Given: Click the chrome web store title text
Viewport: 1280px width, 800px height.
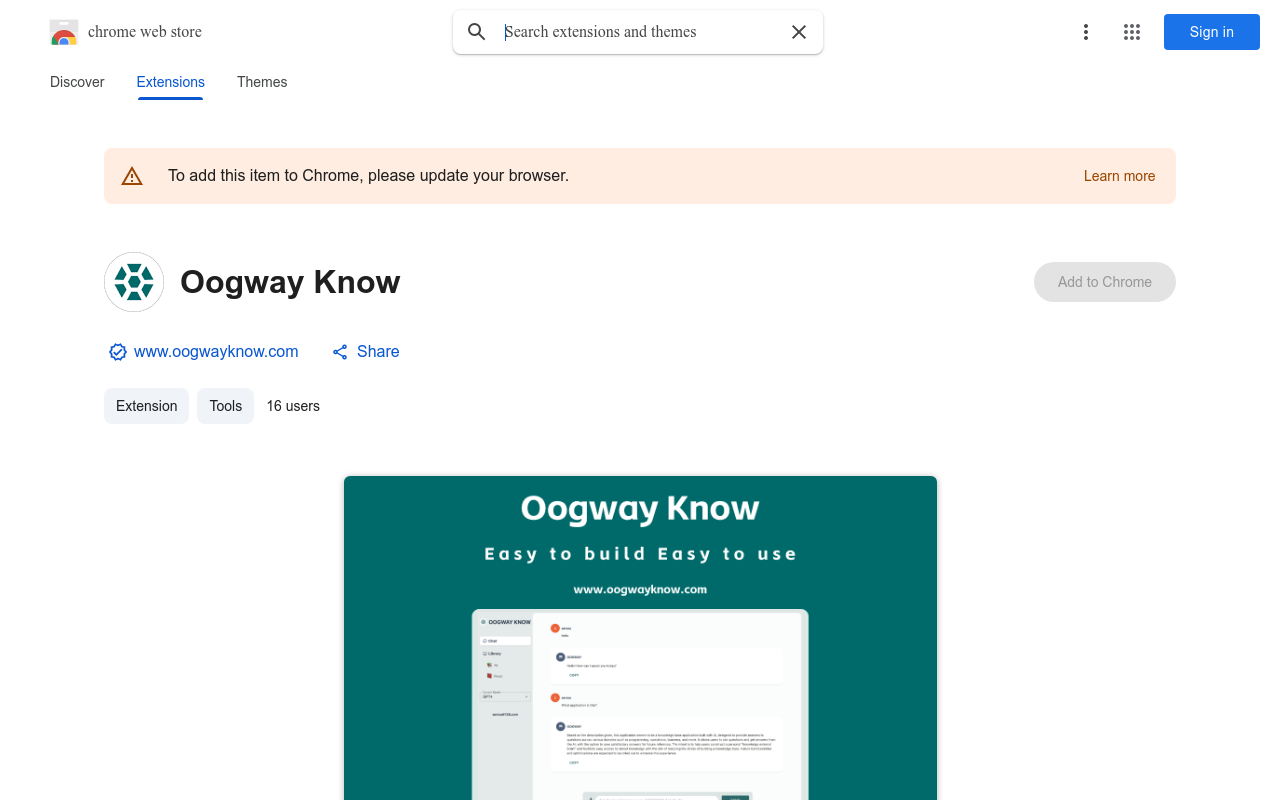Looking at the screenshot, I should coord(145,32).
